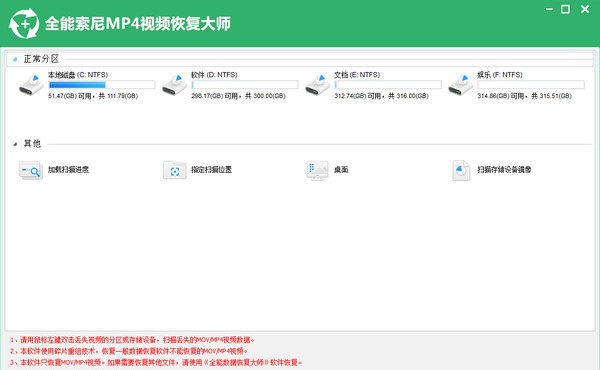Click the F: drive usage bar

pos(531,85)
